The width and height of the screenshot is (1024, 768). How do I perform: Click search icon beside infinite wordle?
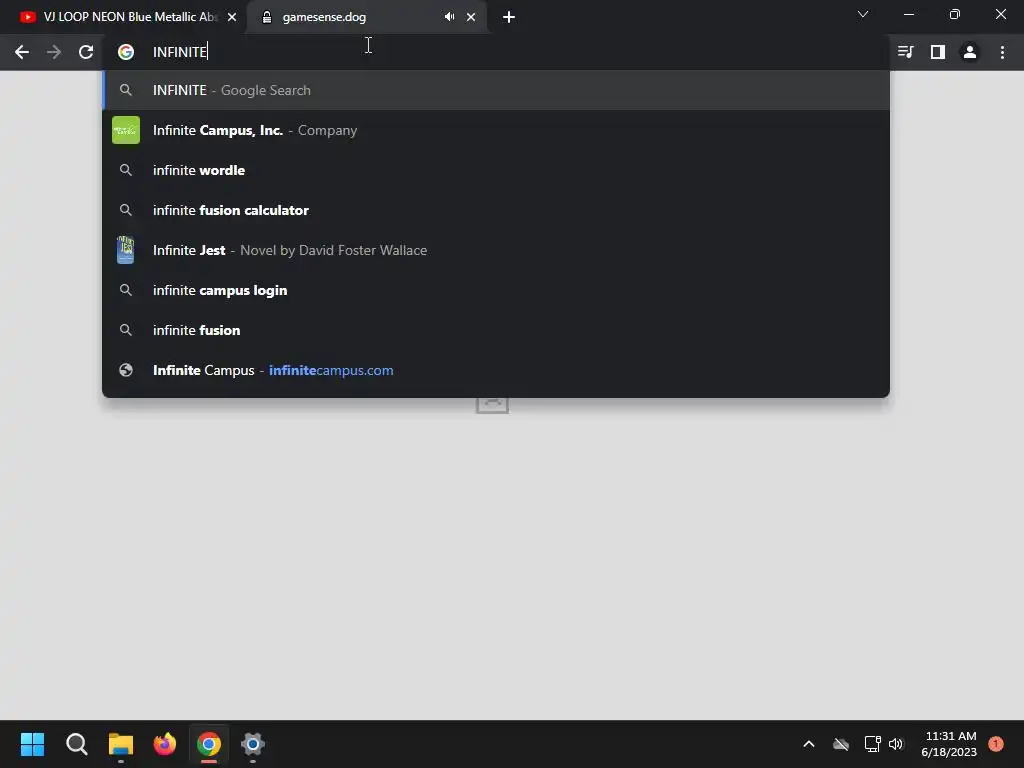(x=126, y=170)
